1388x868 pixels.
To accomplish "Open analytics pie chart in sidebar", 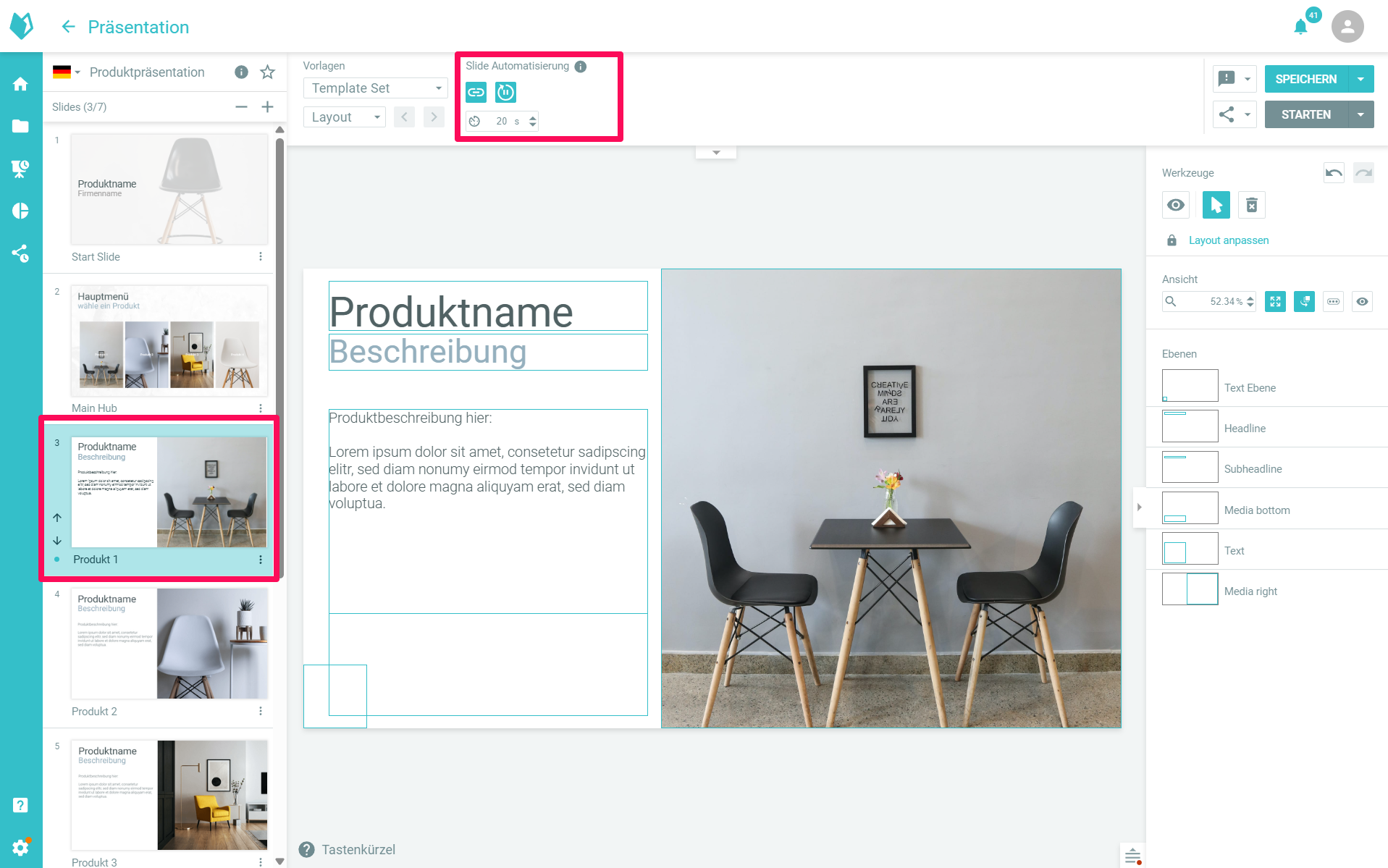I will 20,211.
